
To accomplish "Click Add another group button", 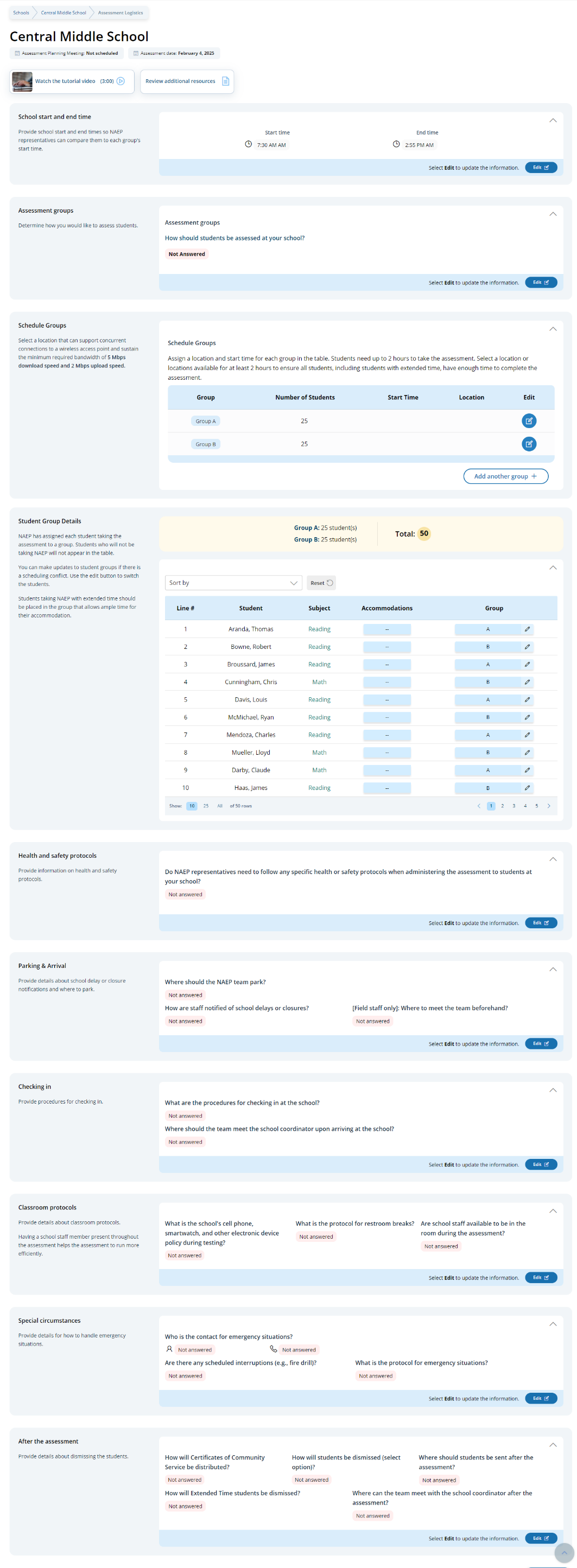I will click(x=505, y=476).
